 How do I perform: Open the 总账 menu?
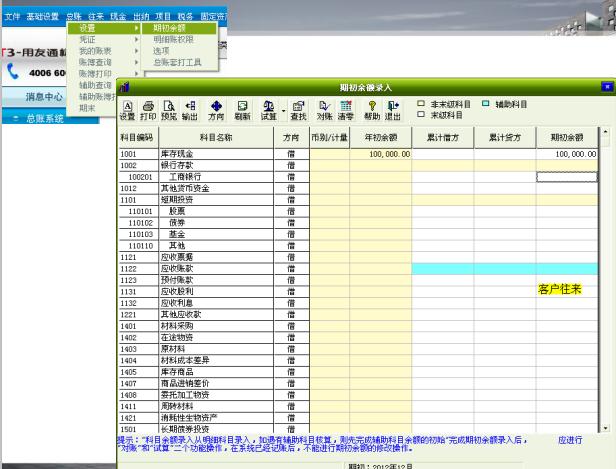(74, 16)
